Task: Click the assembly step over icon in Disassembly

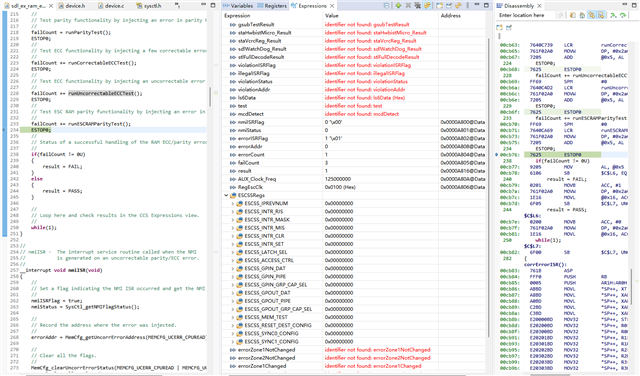Action: click(623, 16)
